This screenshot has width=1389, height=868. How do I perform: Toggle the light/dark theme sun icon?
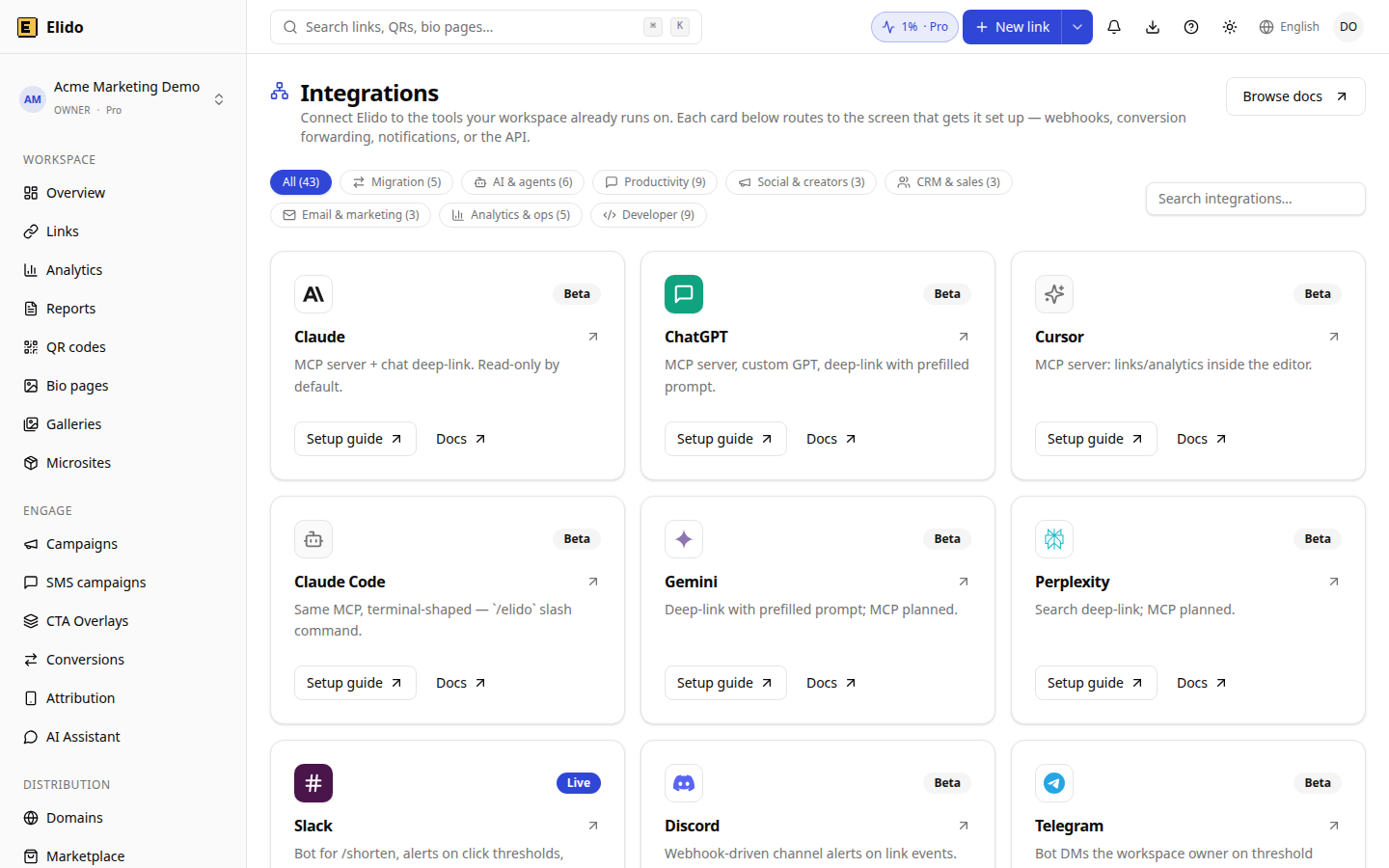tap(1230, 27)
